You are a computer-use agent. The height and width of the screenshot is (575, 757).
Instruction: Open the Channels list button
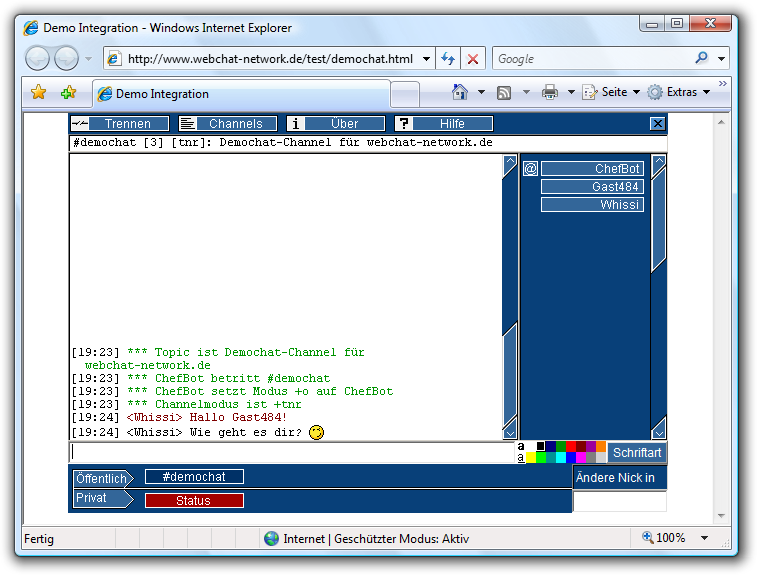228,124
